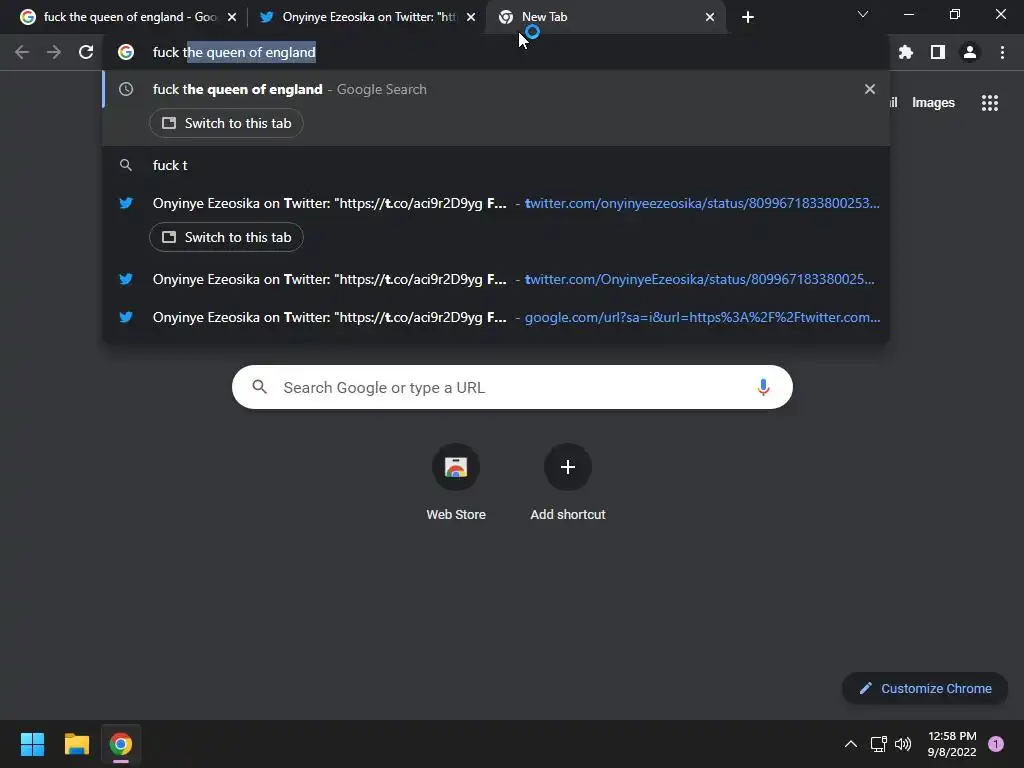Click the Chrome taskbar icon

coord(121,744)
